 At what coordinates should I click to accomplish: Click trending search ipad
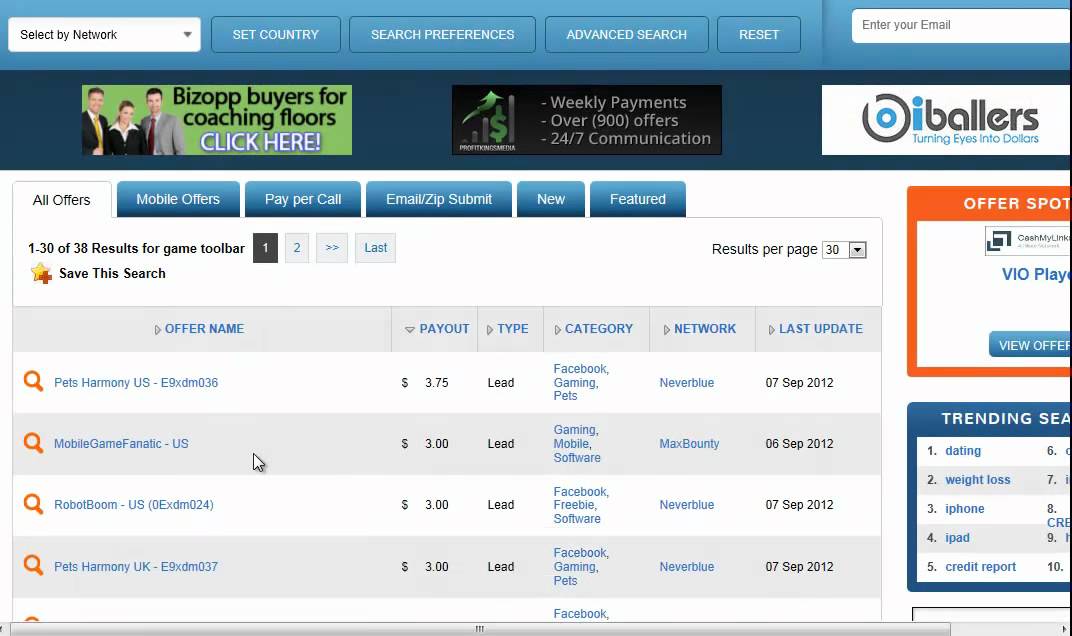[x=957, y=538]
